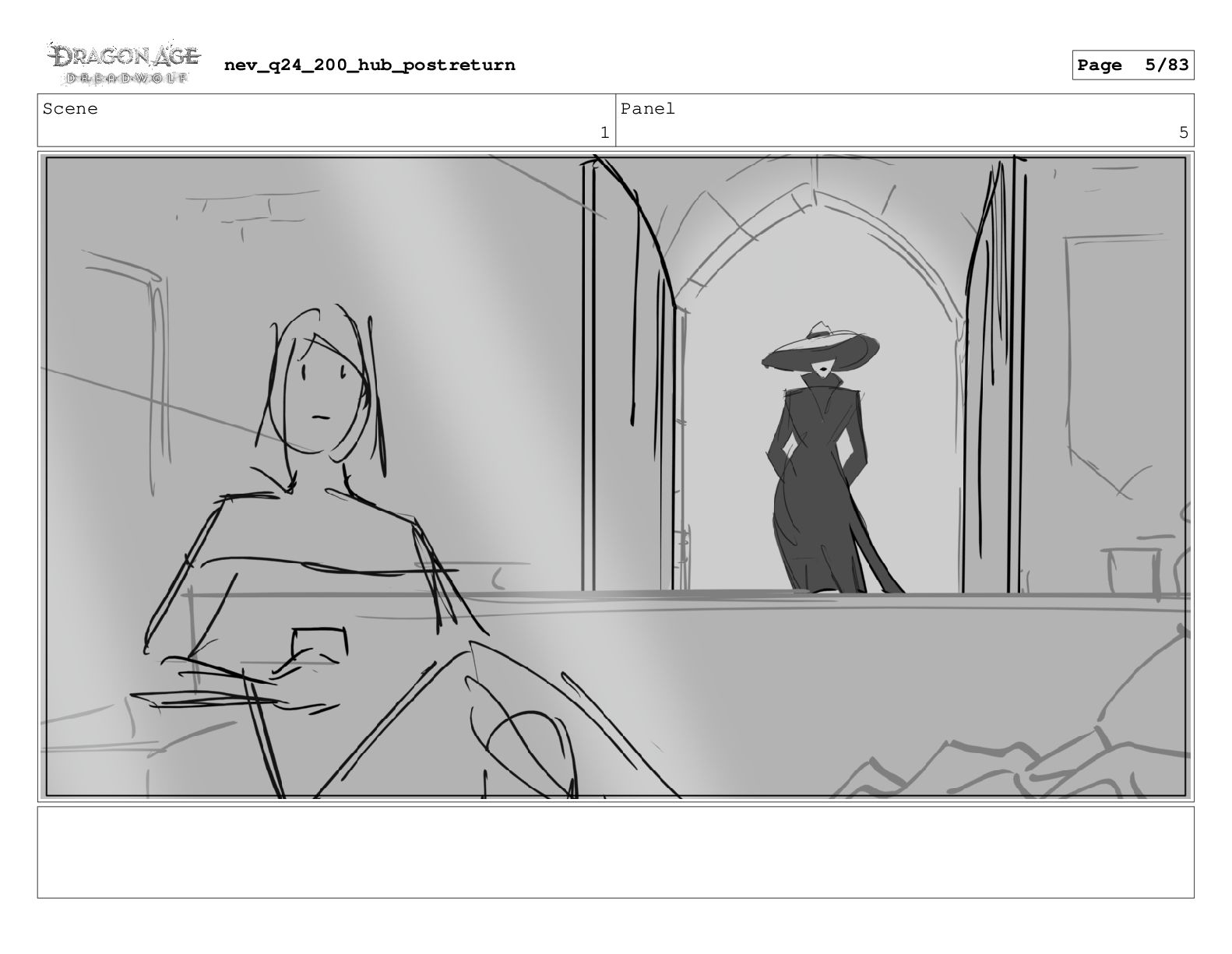Select the file name nev_q24_200_hub_postreturn
The width and height of the screenshot is (1232, 954).
coord(369,65)
